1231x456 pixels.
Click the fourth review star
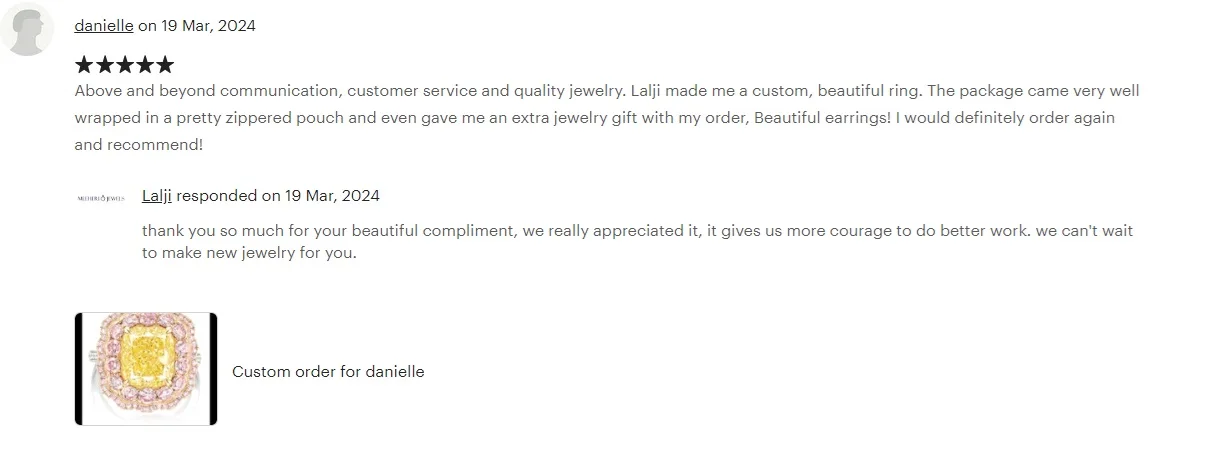[144, 66]
